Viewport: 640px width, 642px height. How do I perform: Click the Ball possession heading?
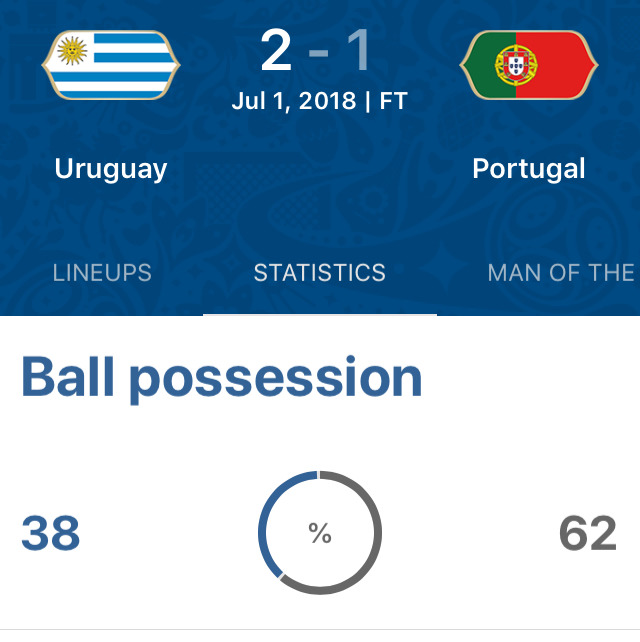coord(222,378)
